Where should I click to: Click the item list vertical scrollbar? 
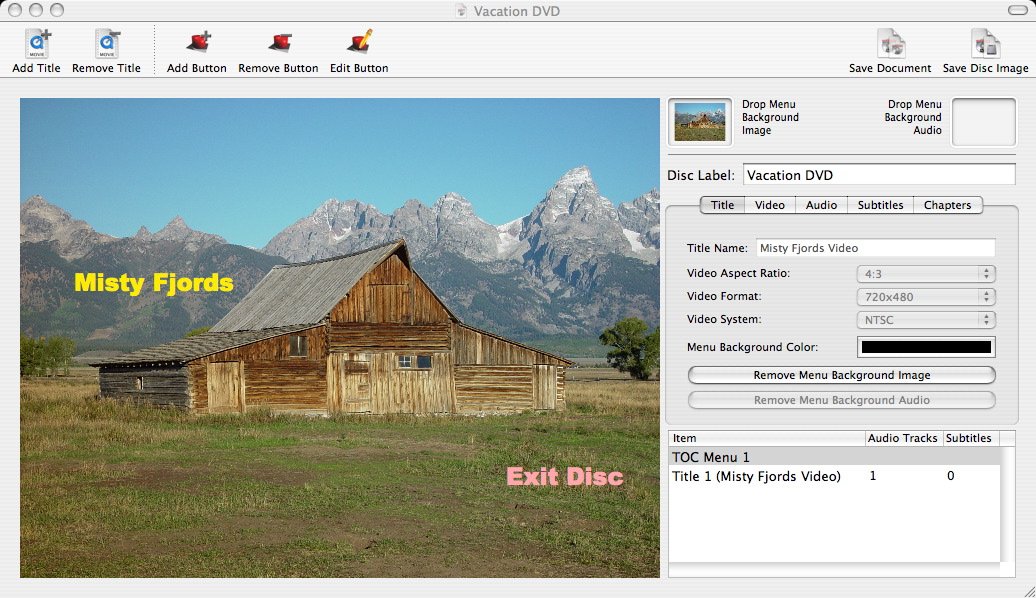(x=1008, y=504)
